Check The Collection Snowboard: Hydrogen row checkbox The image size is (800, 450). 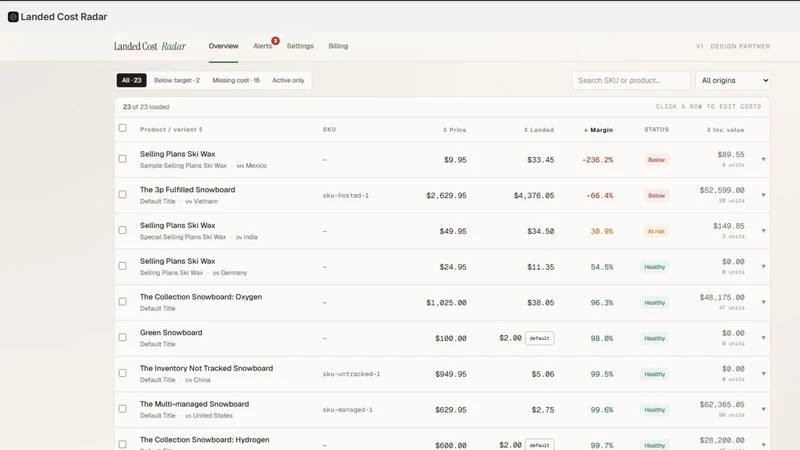pyautogui.click(x=122, y=444)
